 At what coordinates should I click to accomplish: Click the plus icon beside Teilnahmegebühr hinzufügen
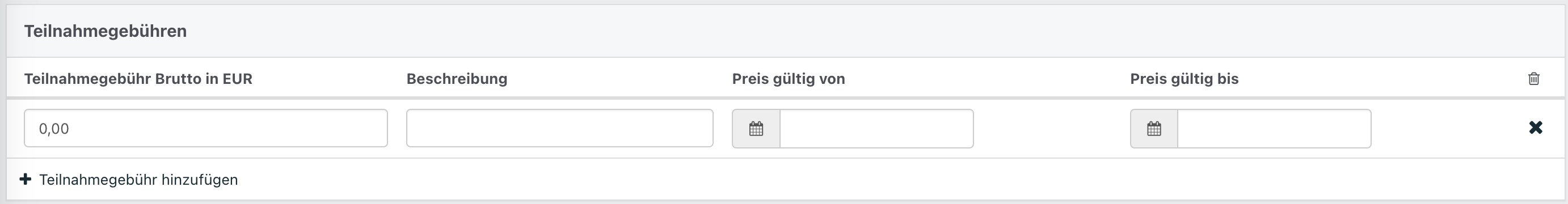(26, 179)
